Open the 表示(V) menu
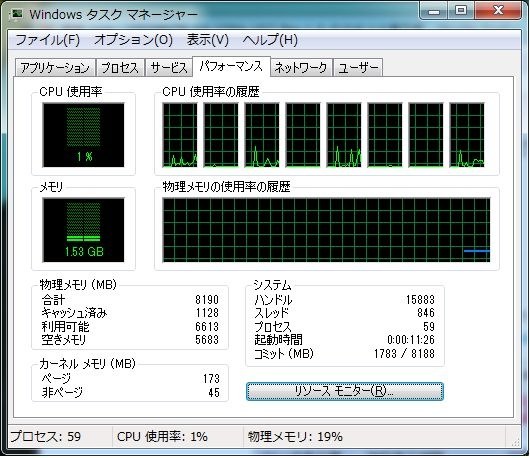The image size is (530, 458). point(208,40)
